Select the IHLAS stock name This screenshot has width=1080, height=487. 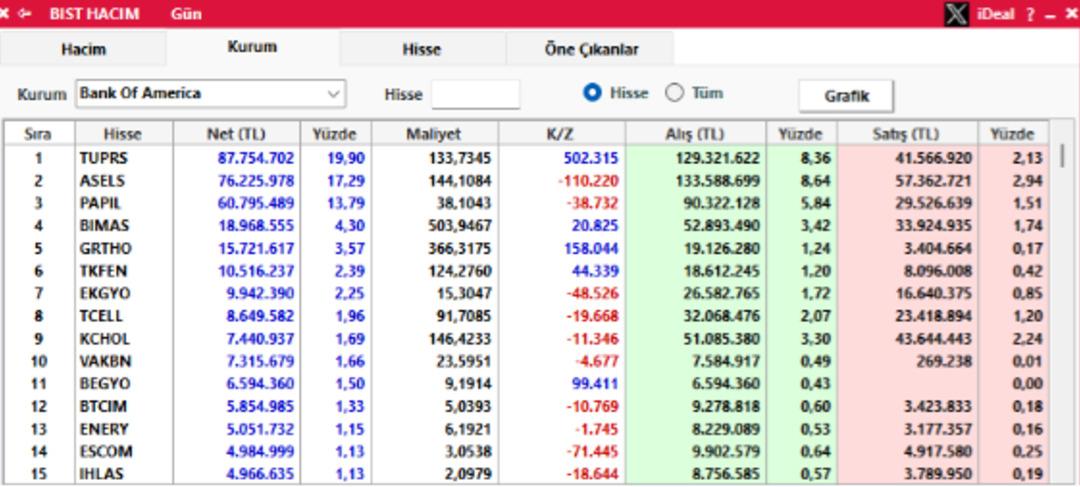(103, 474)
